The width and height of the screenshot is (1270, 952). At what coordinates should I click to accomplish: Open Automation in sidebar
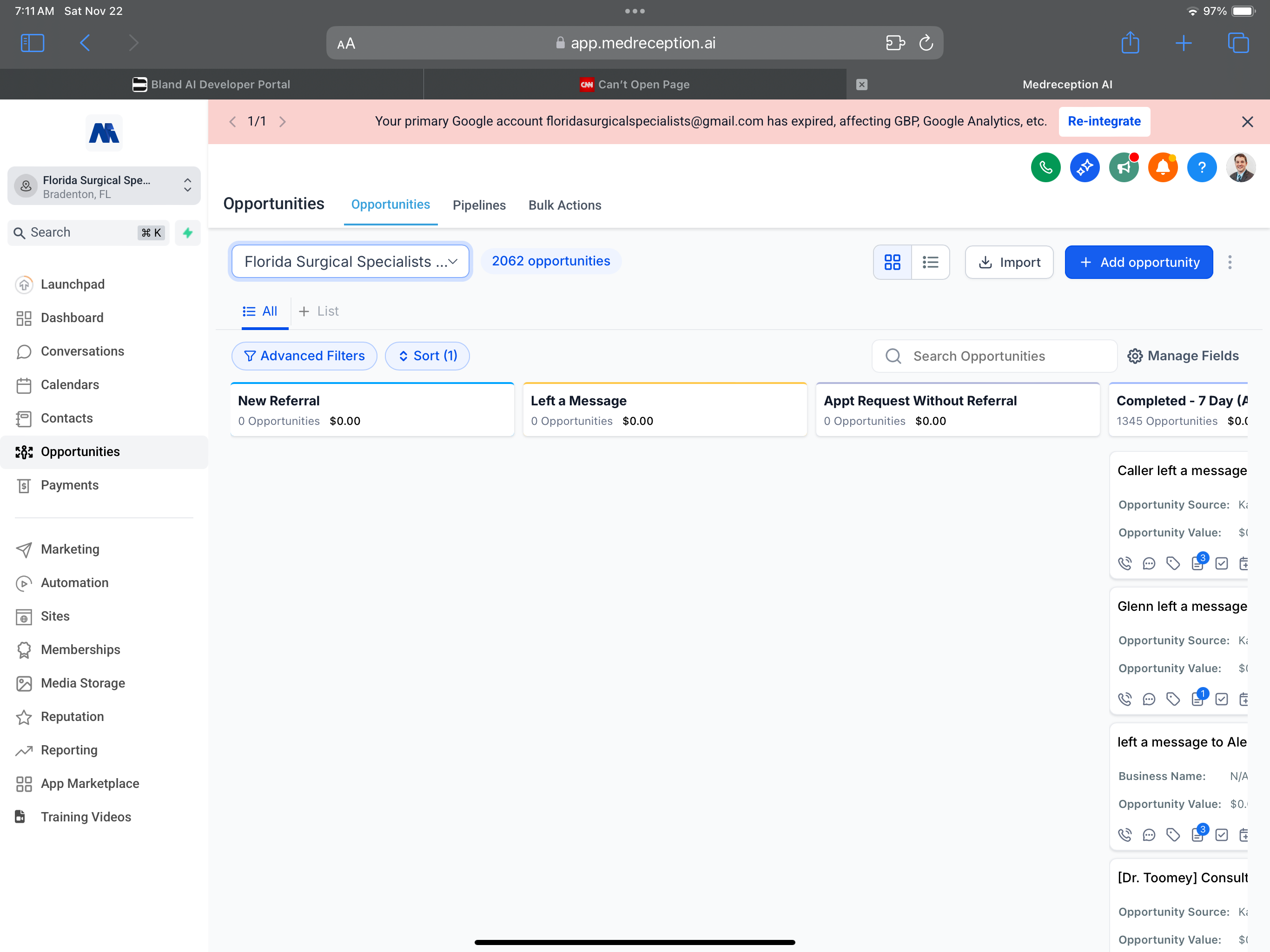(x=104, y=583)
